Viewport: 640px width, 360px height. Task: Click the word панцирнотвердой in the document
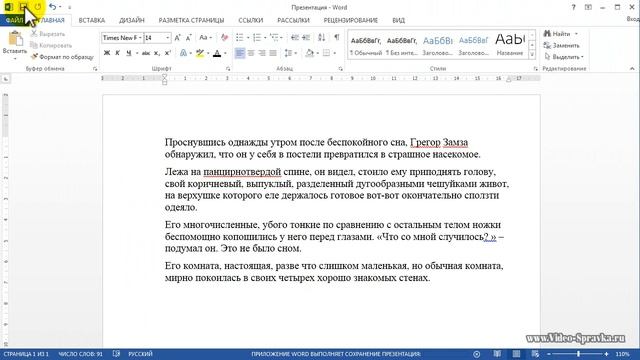pyautogui.click(x=242, y=172)
